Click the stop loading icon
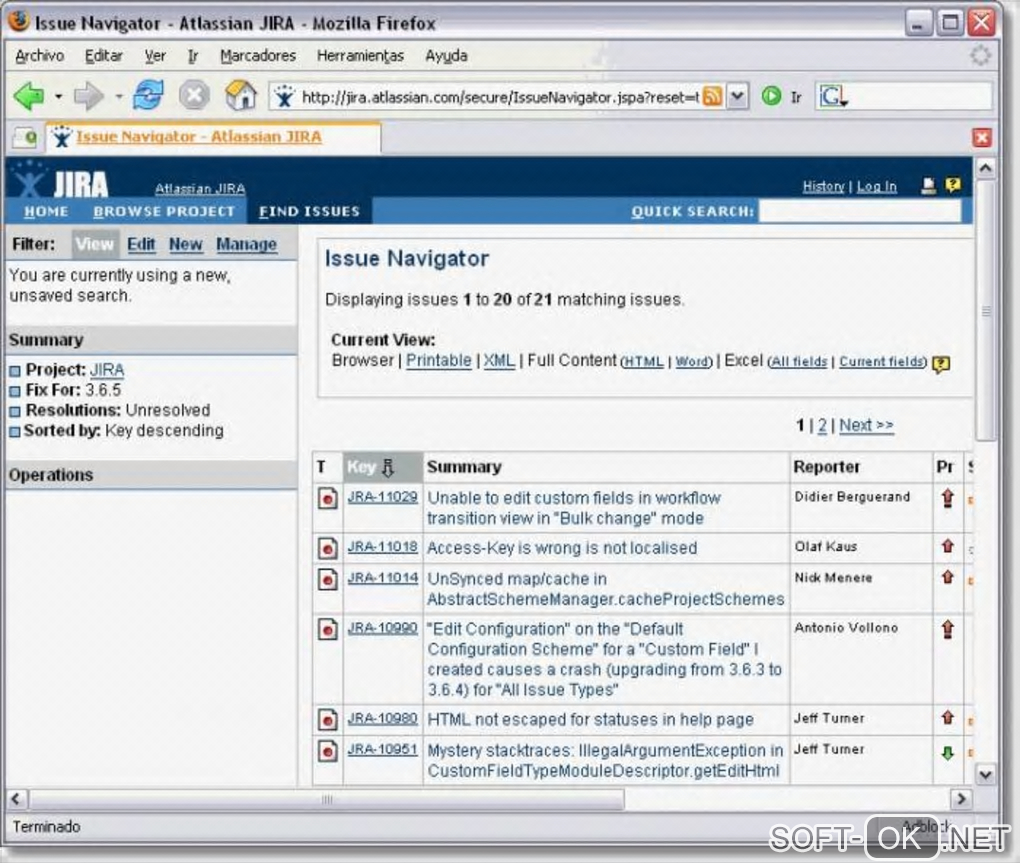Screen dimensions: 1020x863 click(x=194, y=96)
